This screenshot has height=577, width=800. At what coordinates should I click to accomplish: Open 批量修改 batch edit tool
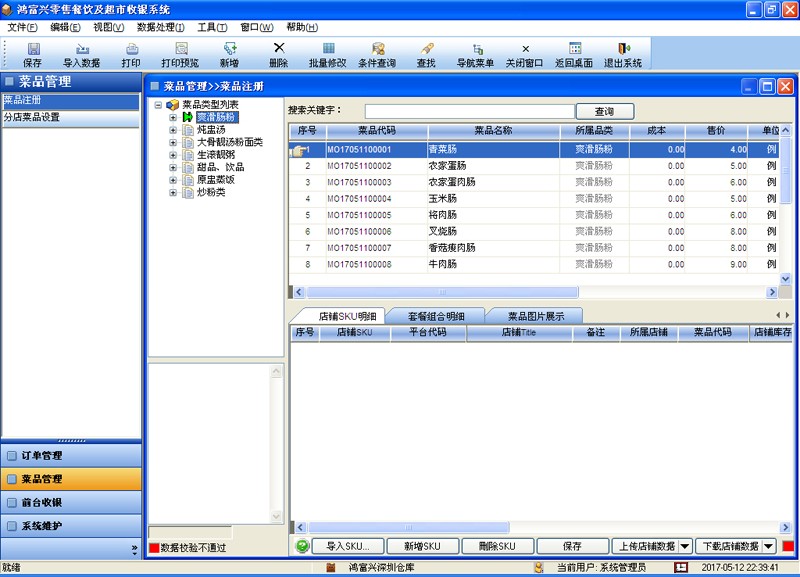pos(328,54)
